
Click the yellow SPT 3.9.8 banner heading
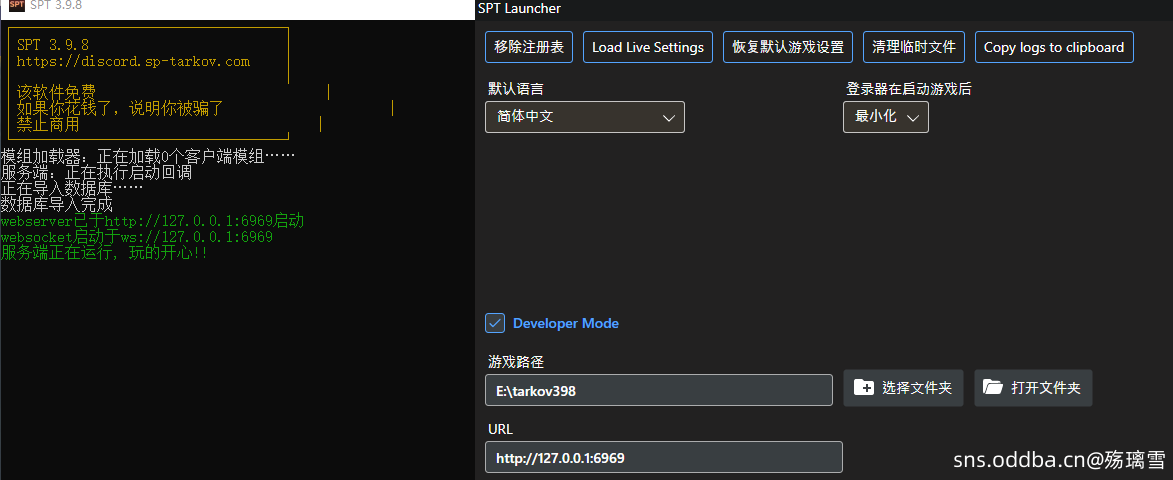point(53,46)
